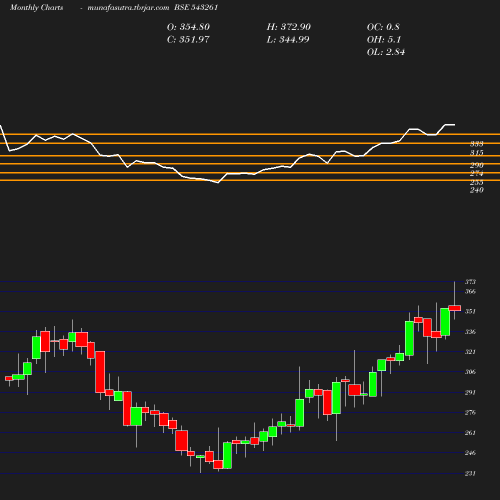This screenshot has width=500, height=500.
Task: Click the '291' price axis label
Action: pos(470,392)
